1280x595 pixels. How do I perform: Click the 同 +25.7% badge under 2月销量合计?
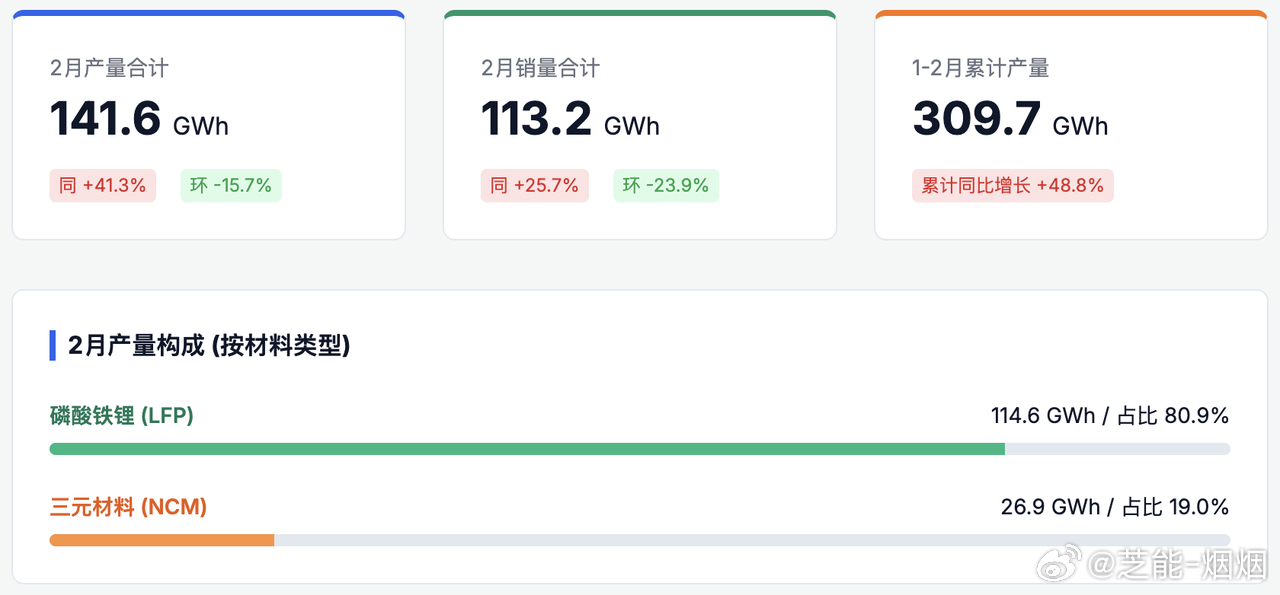pyautogui.click(x=535, y=186)
